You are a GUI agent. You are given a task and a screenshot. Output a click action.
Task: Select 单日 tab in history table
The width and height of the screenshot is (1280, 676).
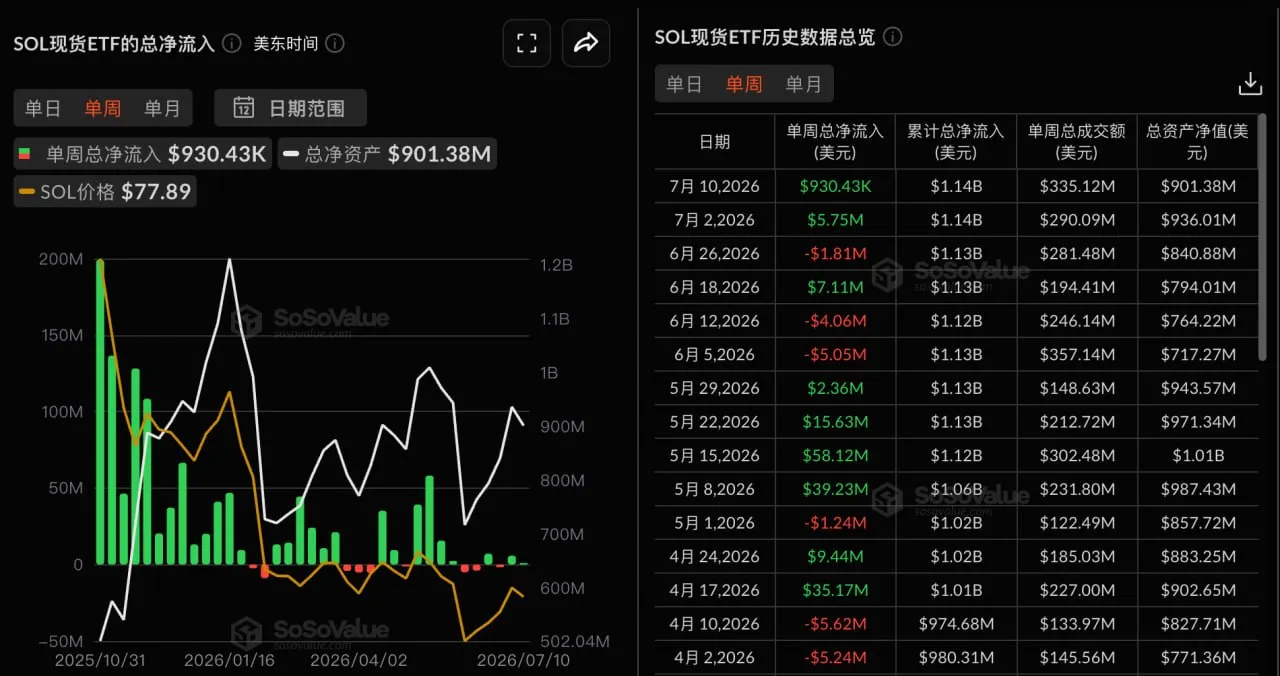pyautogui.click(x=684, y=84)
